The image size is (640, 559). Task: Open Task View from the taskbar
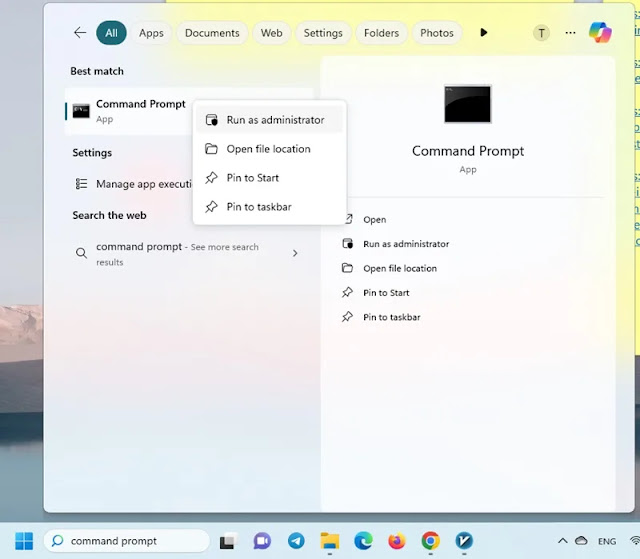pos(229,541)
